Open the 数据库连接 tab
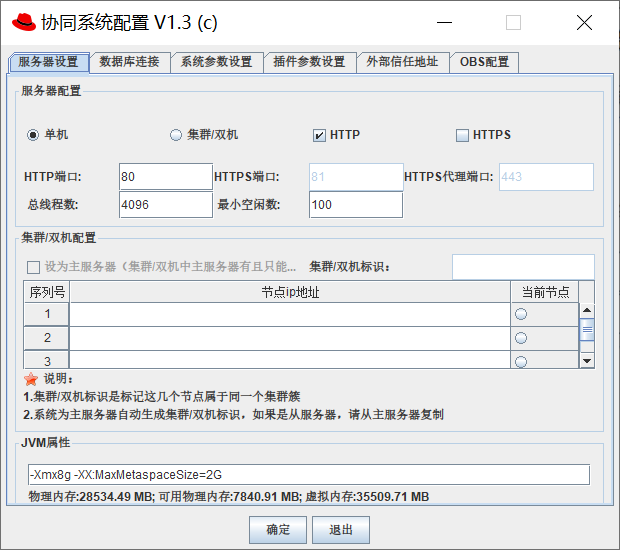 pyautogui.click(x=130, y=62)
